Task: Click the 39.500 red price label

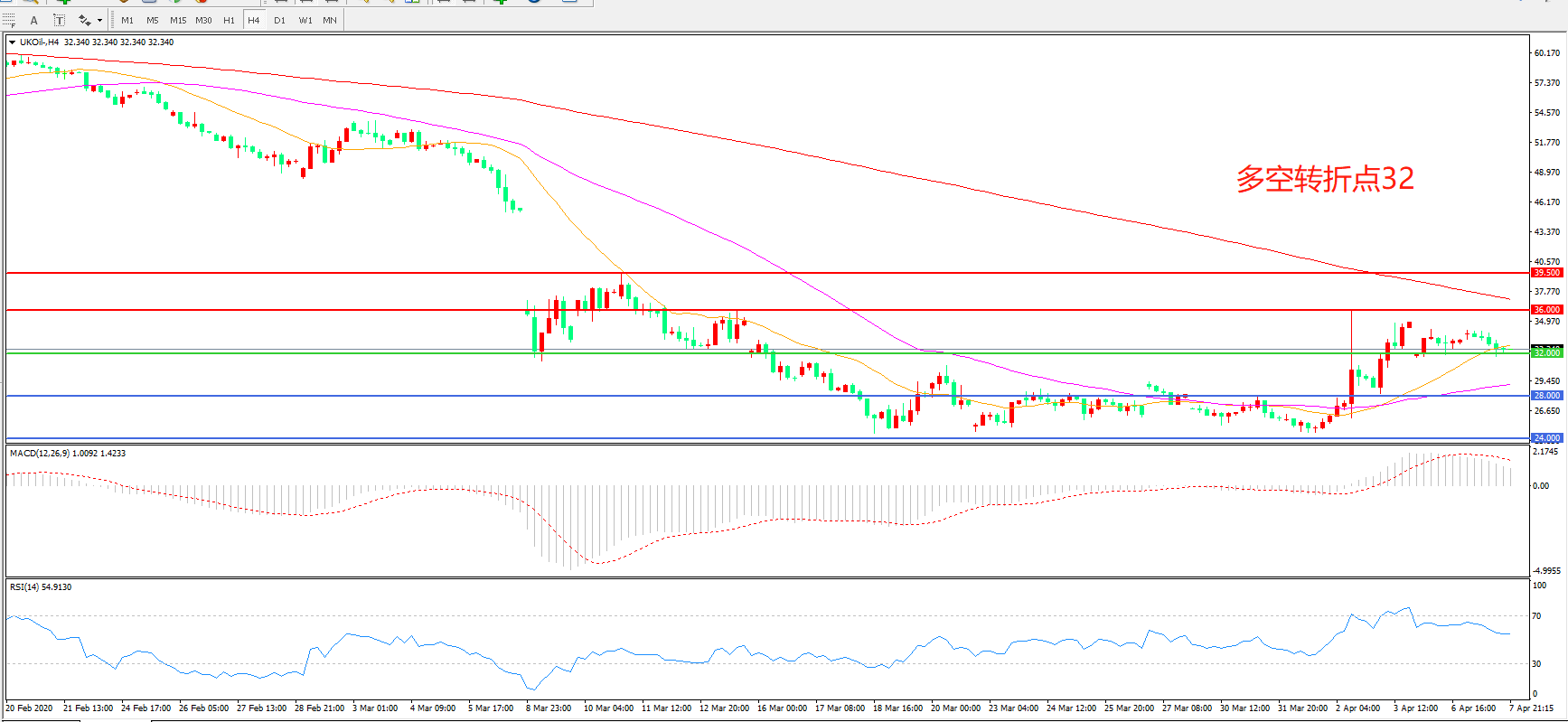Action: point(1546,272)
